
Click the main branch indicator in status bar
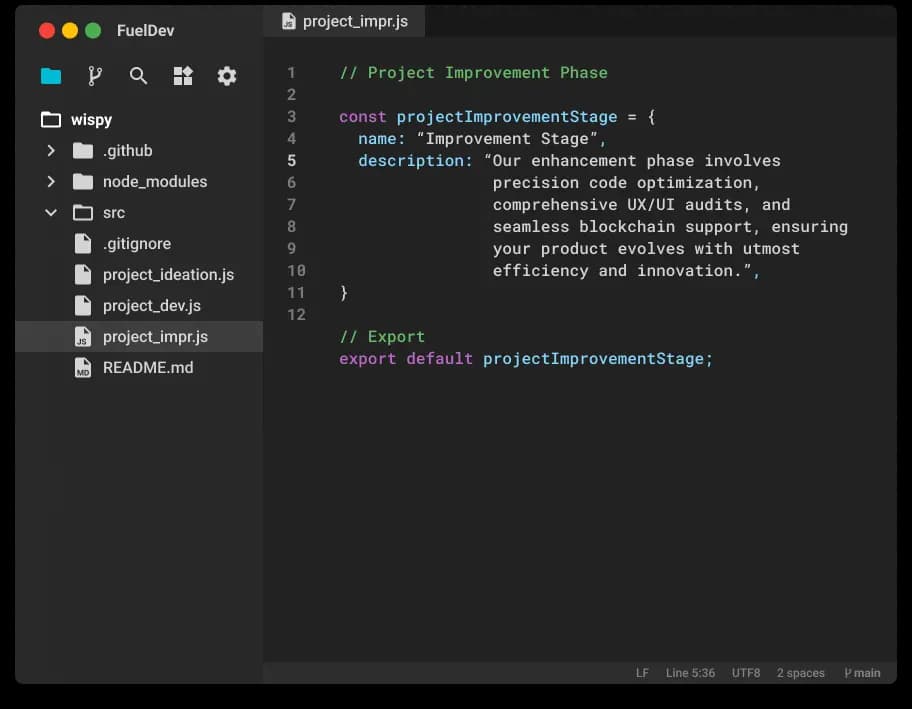[862, 673]
